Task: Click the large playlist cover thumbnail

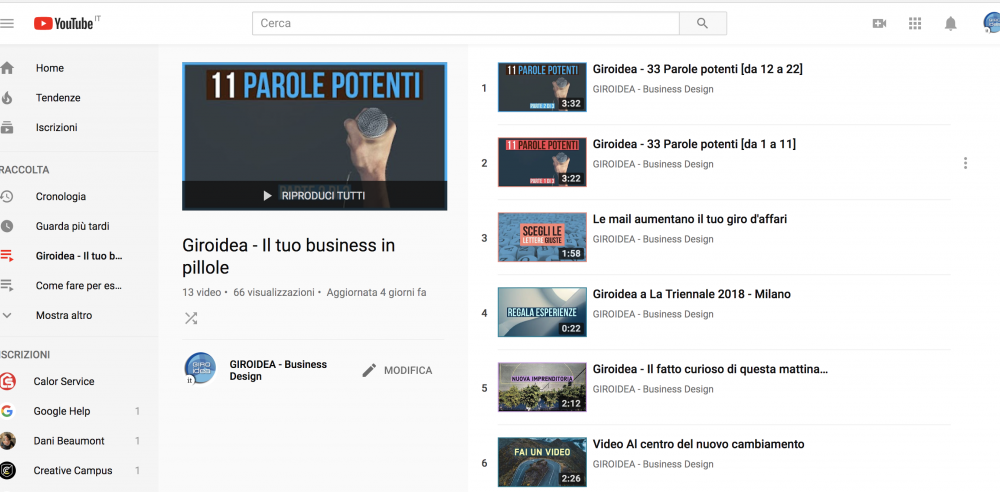Action: tap(314, 136)
